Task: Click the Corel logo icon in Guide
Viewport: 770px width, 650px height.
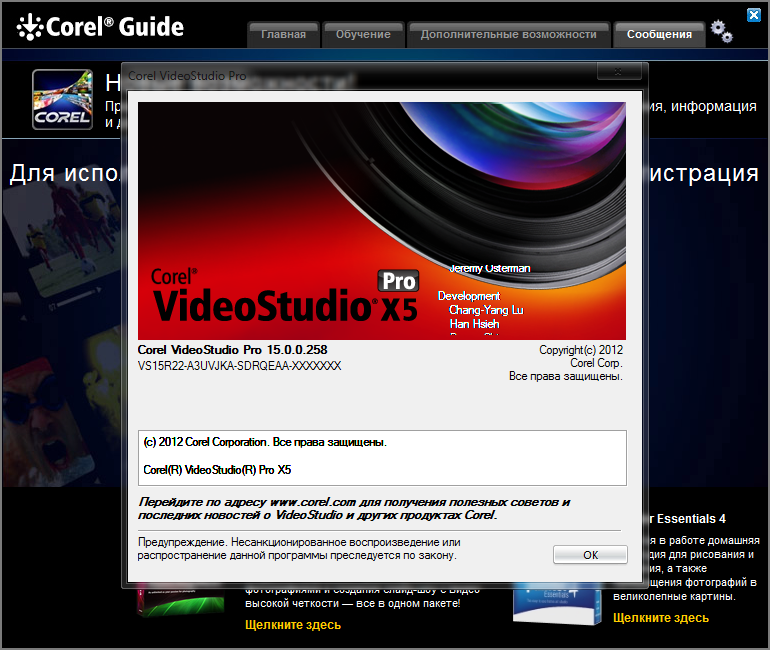Action: pyautogui.click(x=62, y=99)
